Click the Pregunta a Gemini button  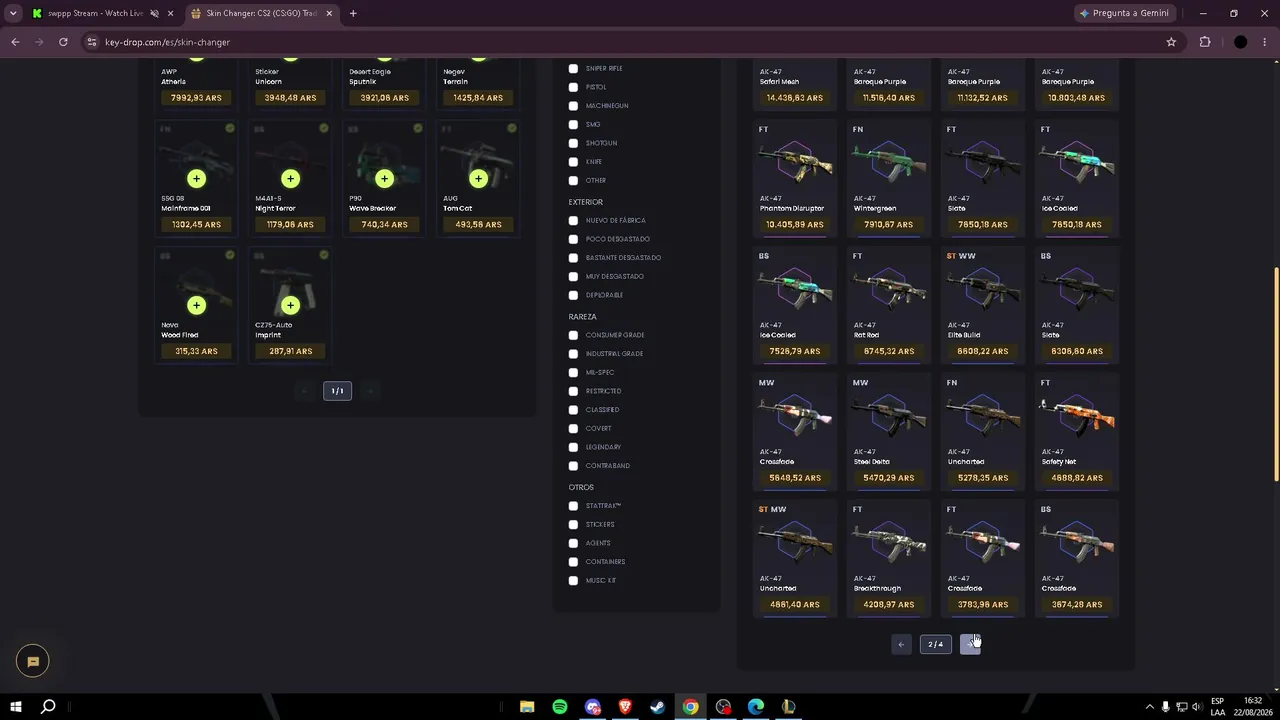tap(1125, 13)
